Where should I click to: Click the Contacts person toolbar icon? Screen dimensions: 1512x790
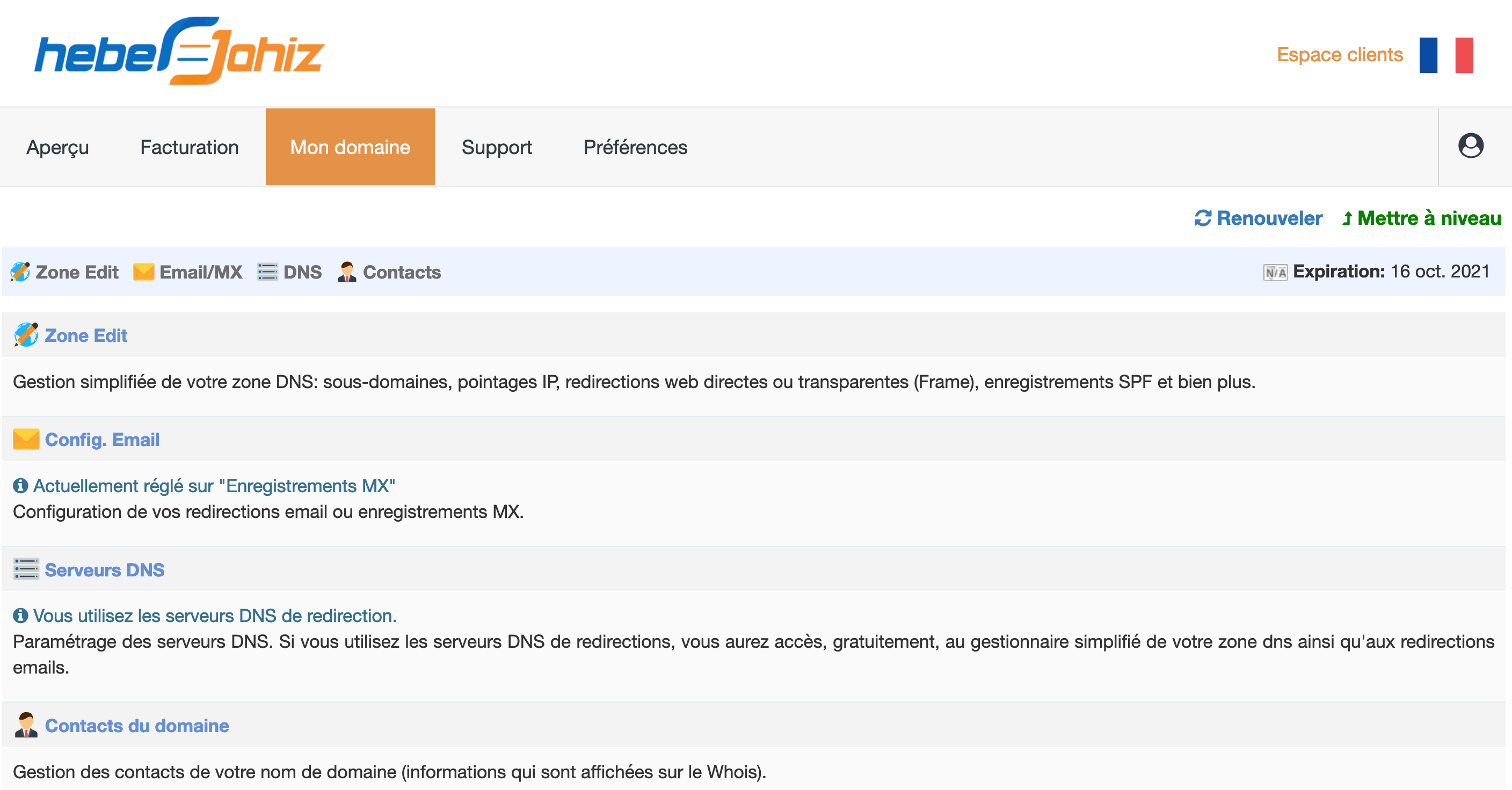click(x=347, y=272)
